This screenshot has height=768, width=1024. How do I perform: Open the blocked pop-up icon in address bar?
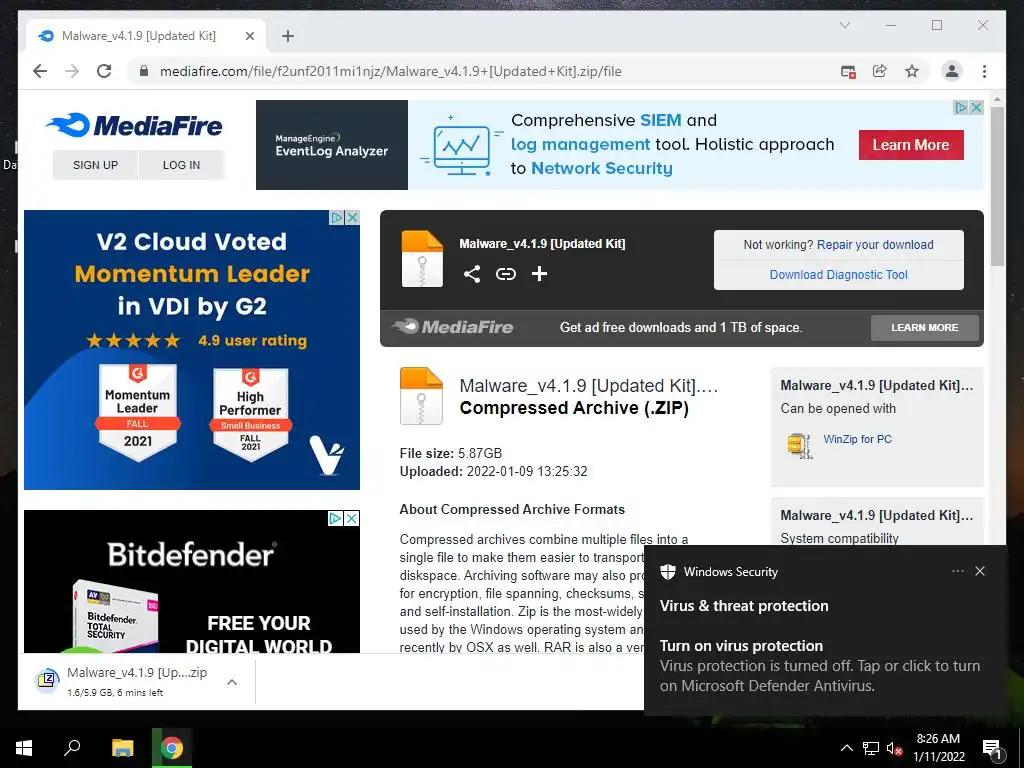coord(848,72)
